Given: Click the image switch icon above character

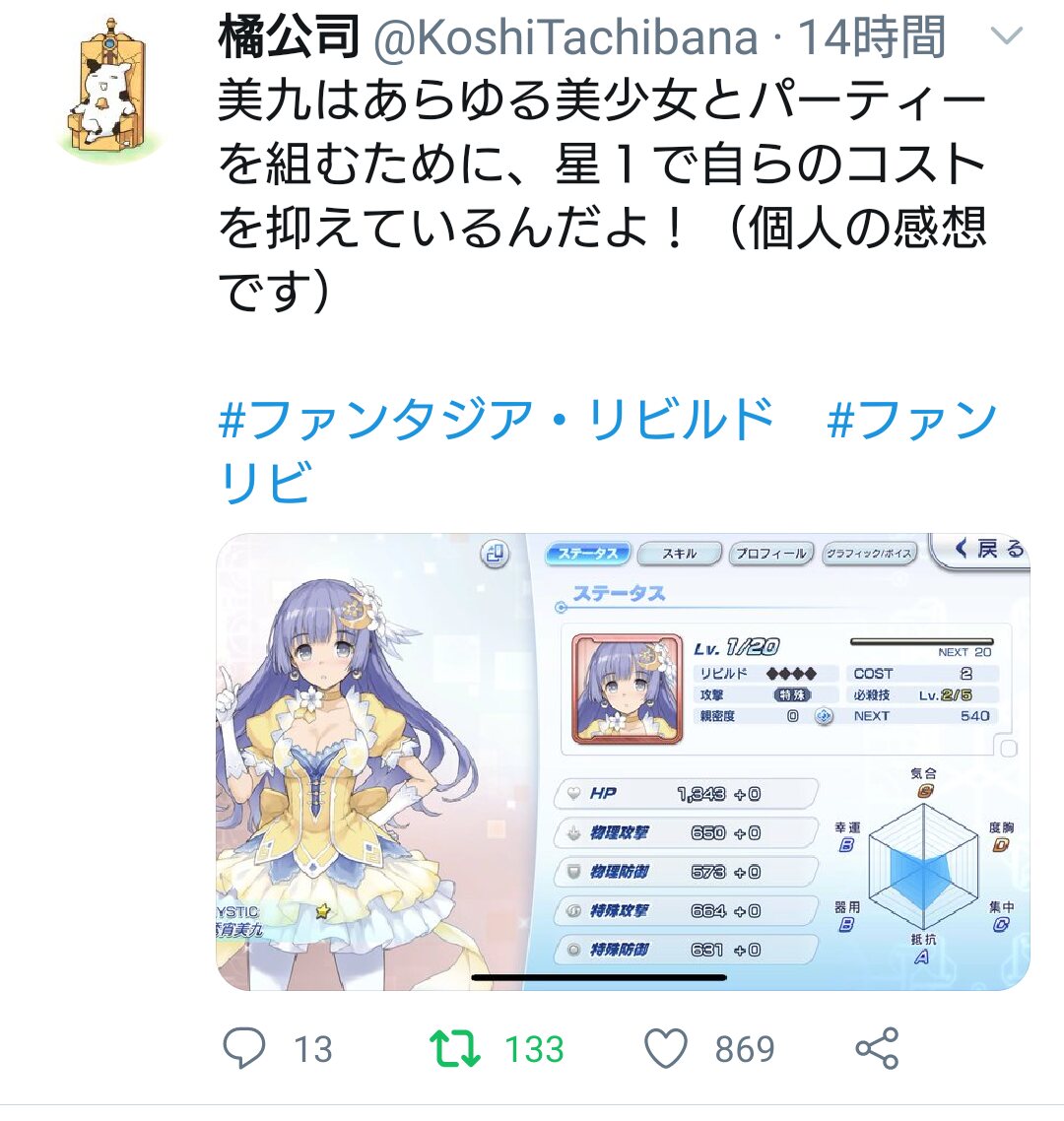Looking at the screenshot, I should pos(495,554).
